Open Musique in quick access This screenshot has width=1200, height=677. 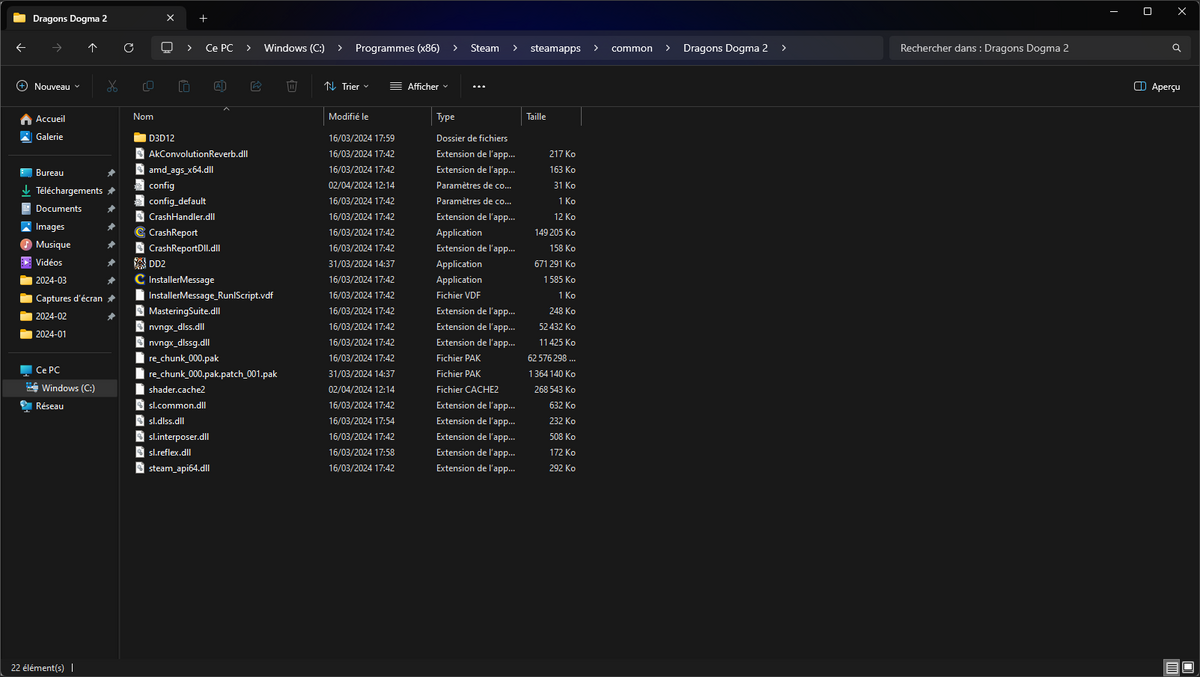(x=53, y=245)
